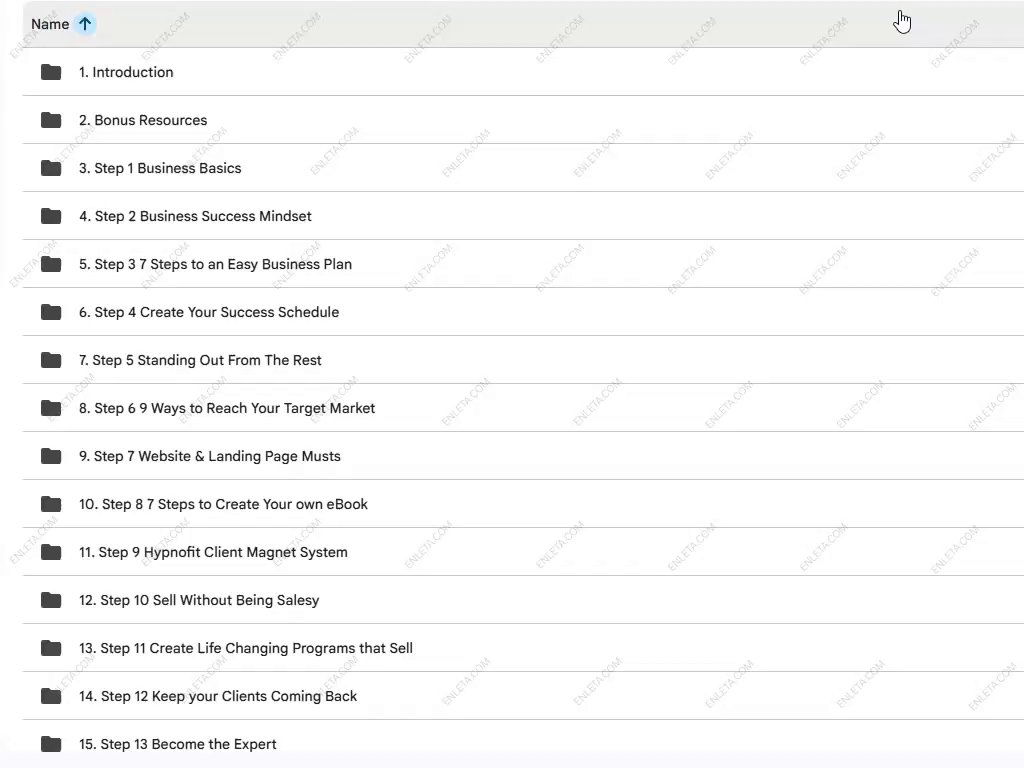1024x768 pixels.
Task: Select folder icon for Create Your Success Schedule
Action: 51,312
